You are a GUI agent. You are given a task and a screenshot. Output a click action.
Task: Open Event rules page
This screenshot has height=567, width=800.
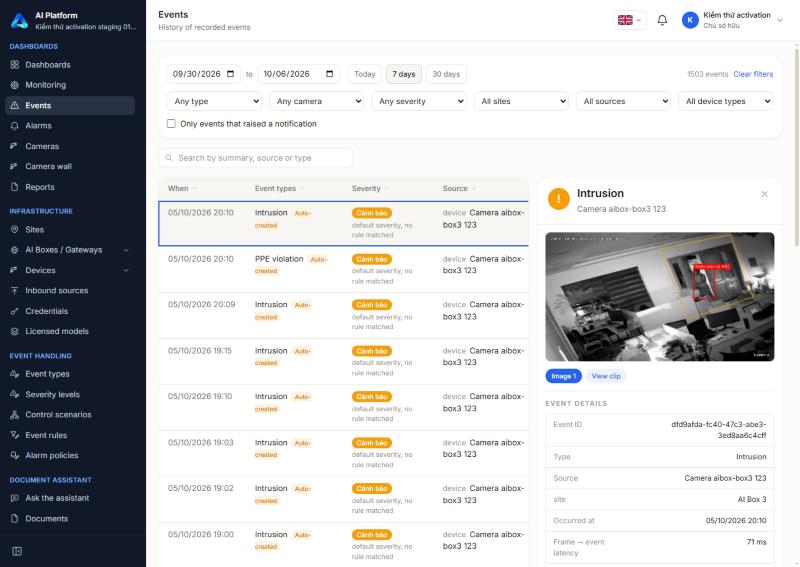pos(70,435)
